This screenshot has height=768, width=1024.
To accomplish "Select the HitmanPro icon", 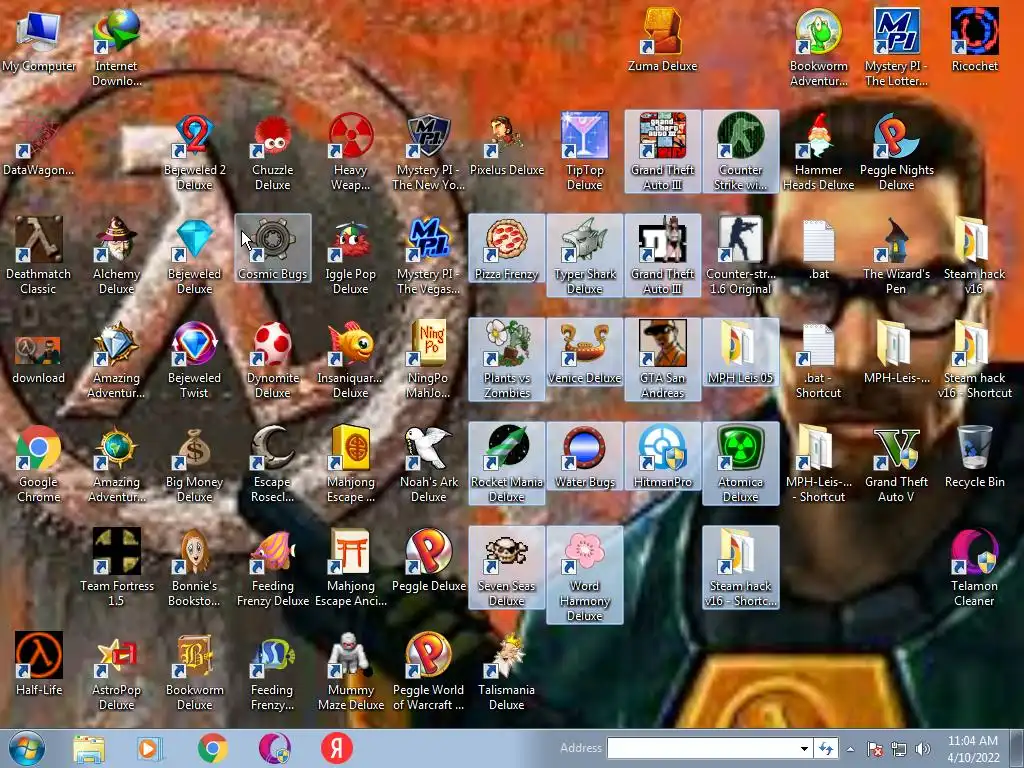I will click(662, 456).
